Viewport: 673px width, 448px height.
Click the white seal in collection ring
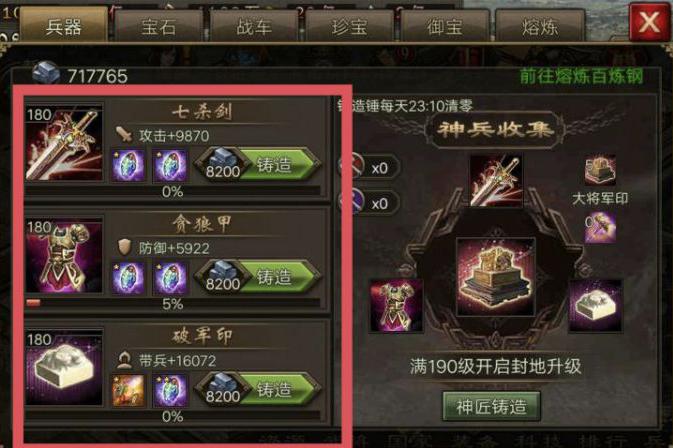(x=595, y=306)
